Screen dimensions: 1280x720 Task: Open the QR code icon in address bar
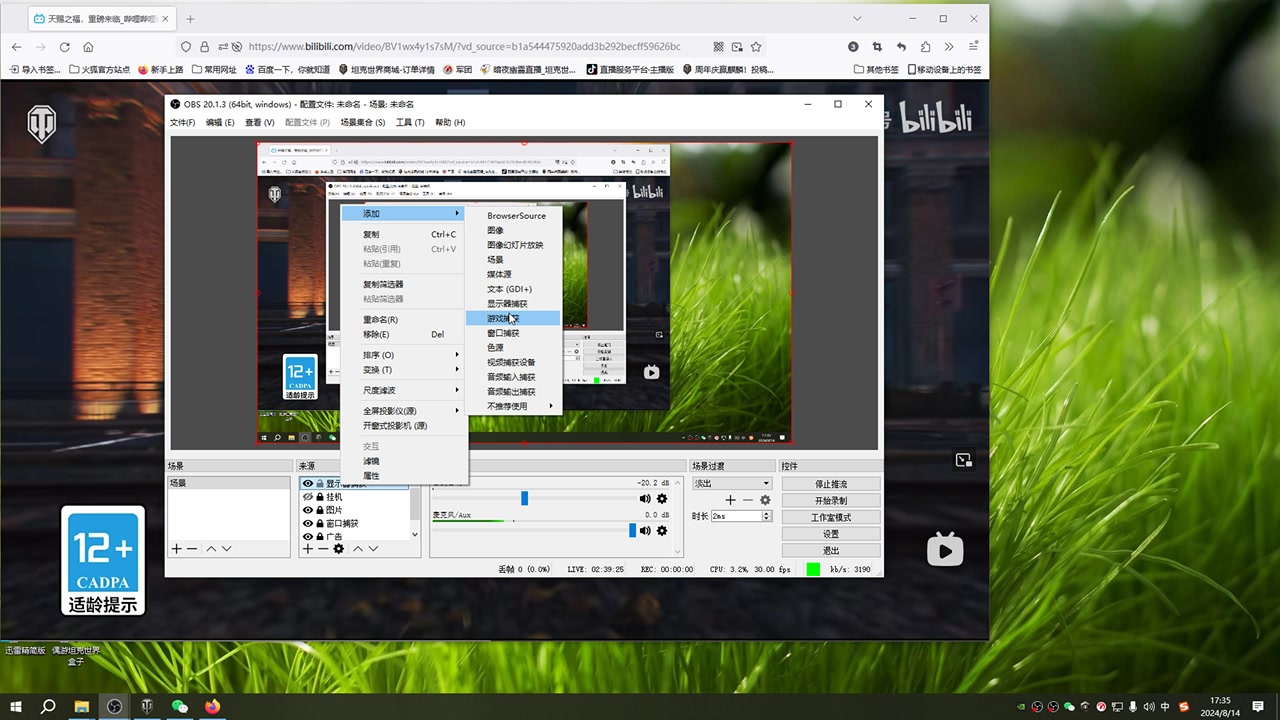coord(718,47)
